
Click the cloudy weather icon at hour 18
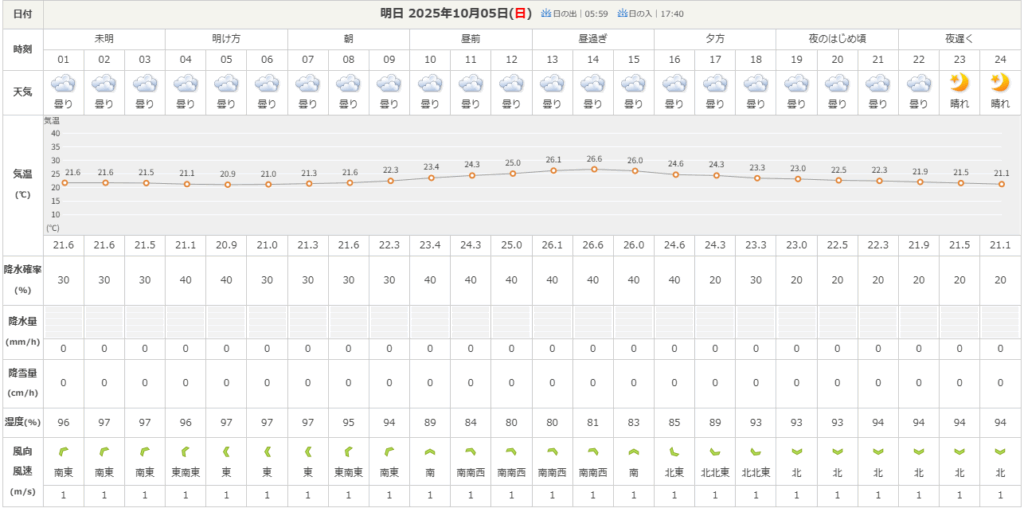tap(756, 84)
